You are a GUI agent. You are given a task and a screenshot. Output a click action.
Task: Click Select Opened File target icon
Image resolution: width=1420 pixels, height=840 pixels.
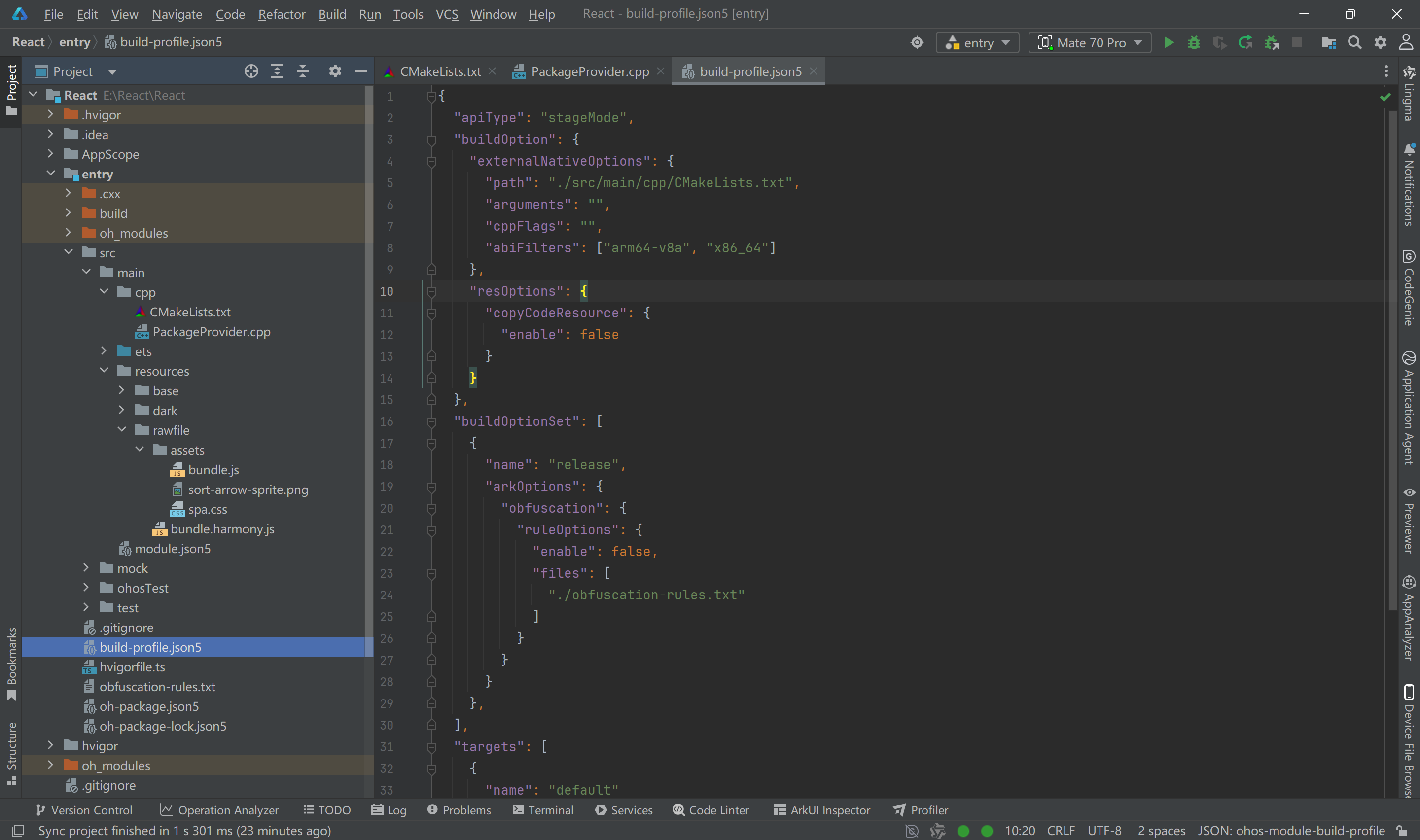coord(251,71)
